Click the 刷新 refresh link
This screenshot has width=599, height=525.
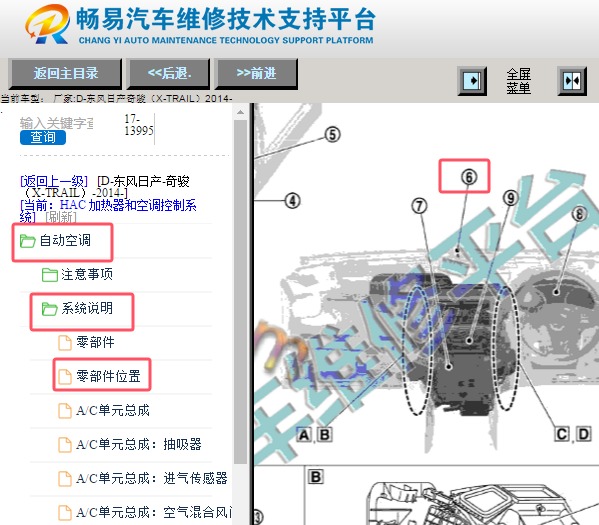point(61,217)
